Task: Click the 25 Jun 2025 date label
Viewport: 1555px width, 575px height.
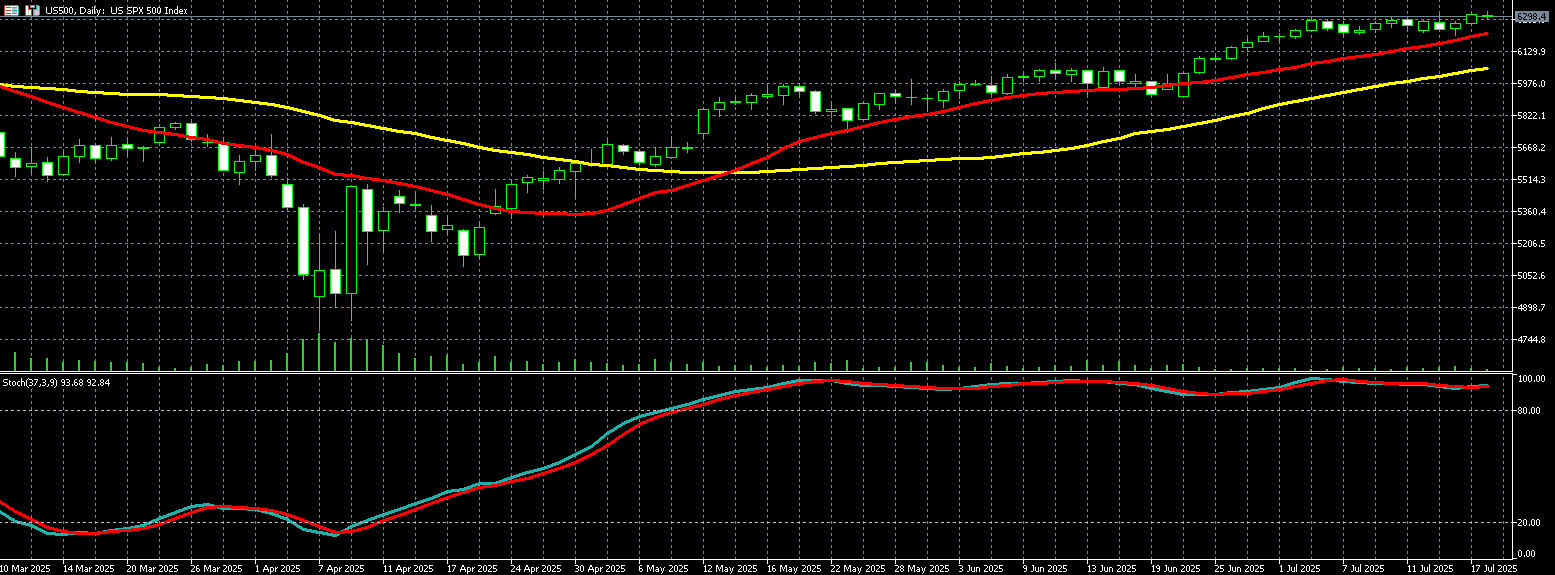Action: point(1241,567)
